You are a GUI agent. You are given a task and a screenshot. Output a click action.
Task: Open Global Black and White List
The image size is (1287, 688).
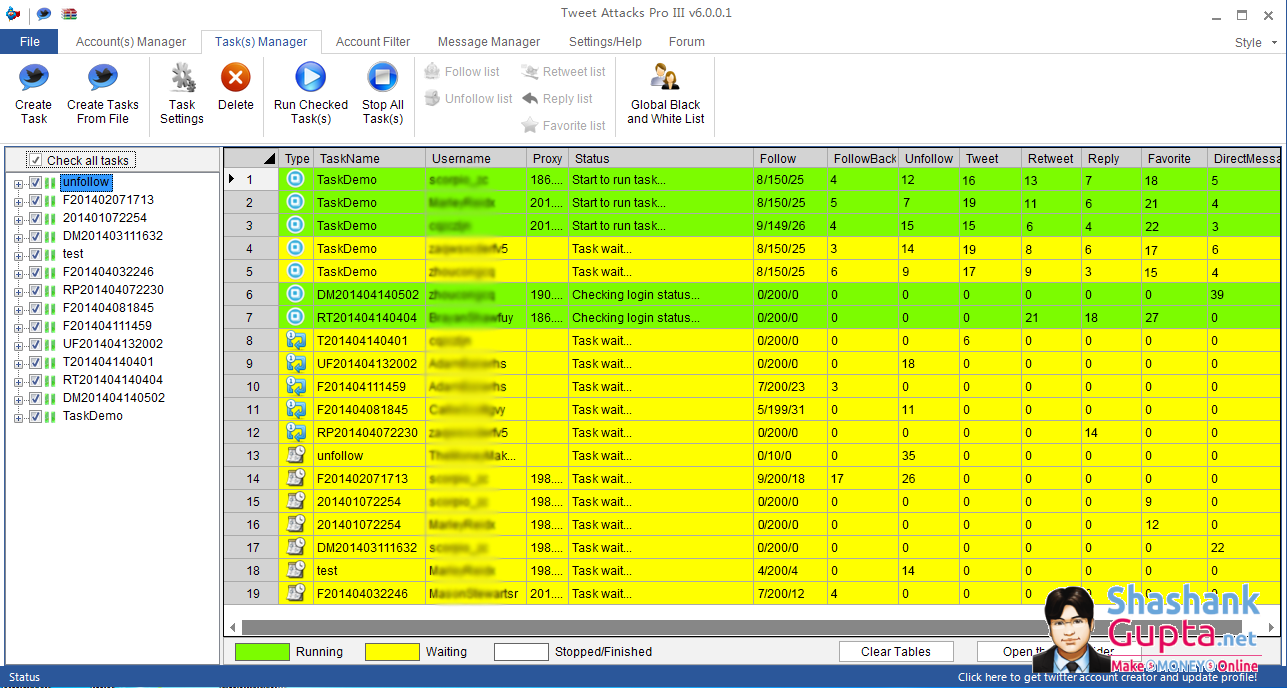[x=665, y=79]
